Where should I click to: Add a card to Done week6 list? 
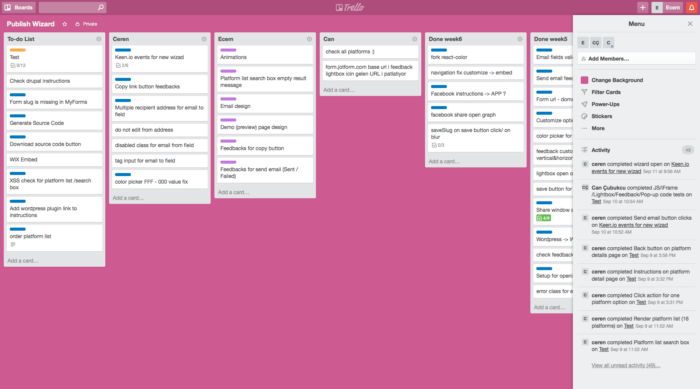444,161
